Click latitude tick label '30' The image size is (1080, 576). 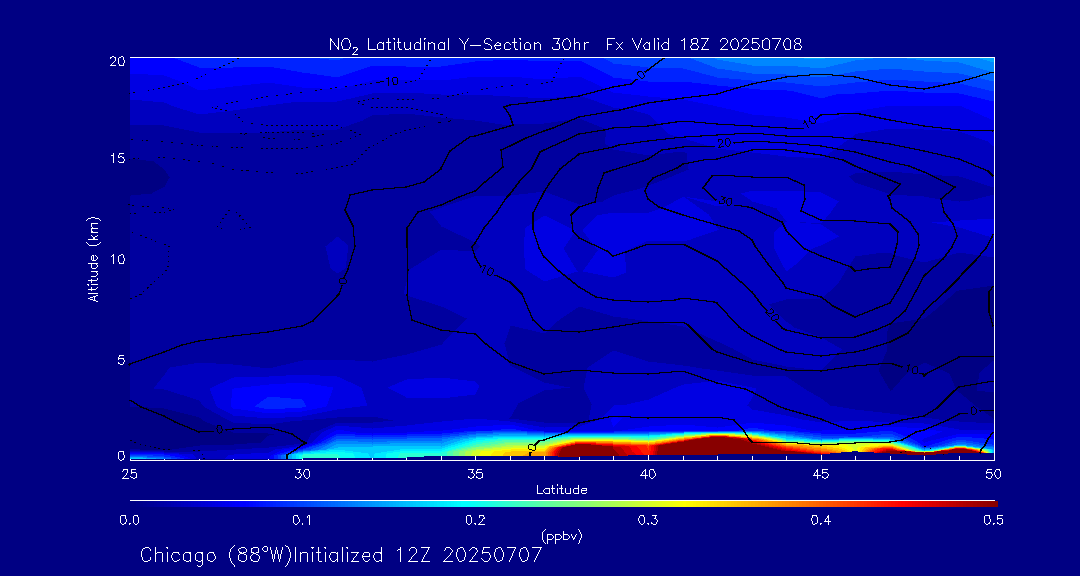click(302, 474)
